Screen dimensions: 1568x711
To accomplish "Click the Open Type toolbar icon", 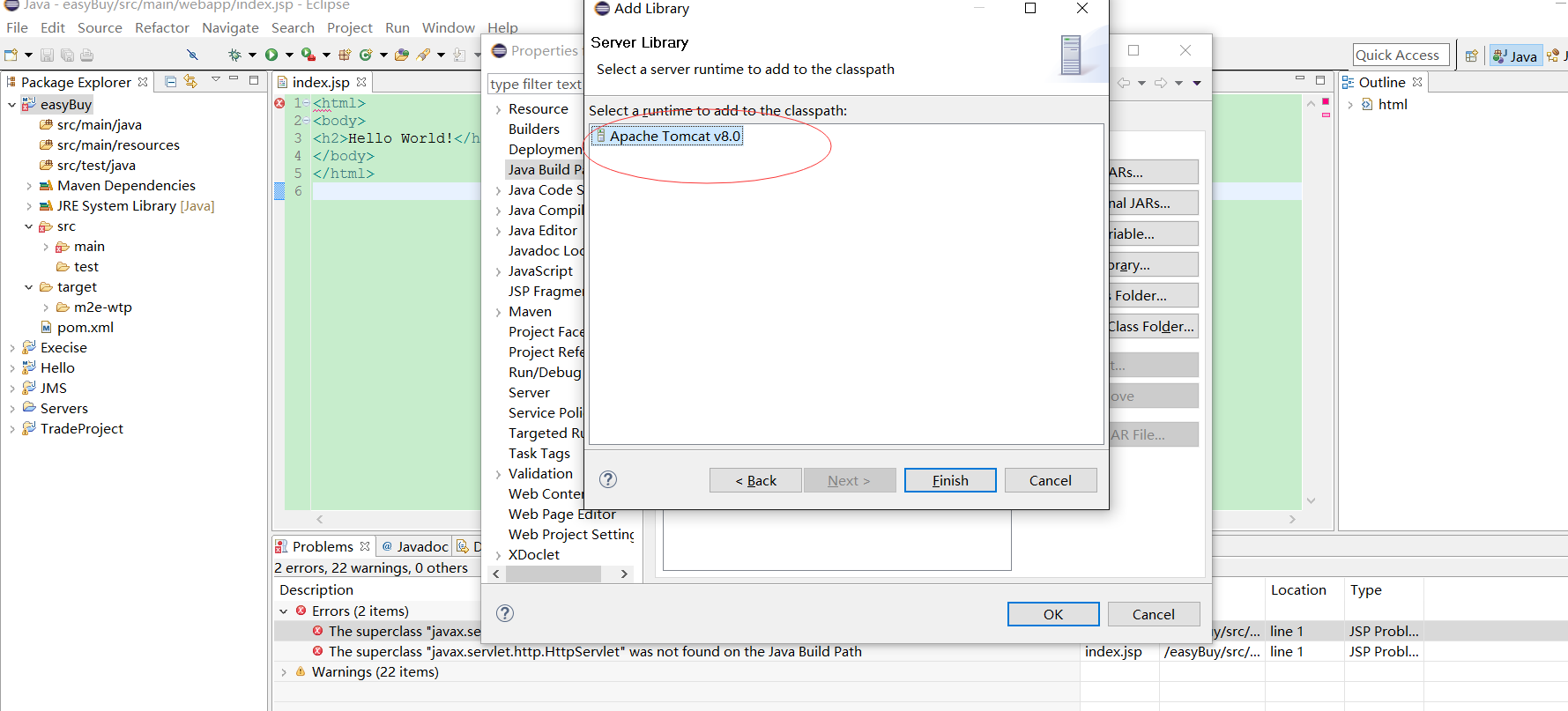I will point(402,55).
